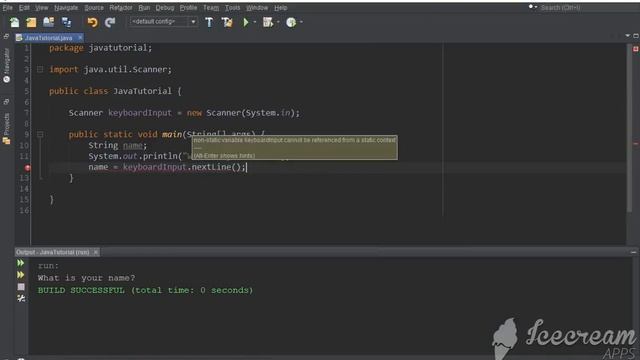Viewport: 640px width, 360px height.
Task: Click the Undo arrow icon
Action: [x=93, y=22]
